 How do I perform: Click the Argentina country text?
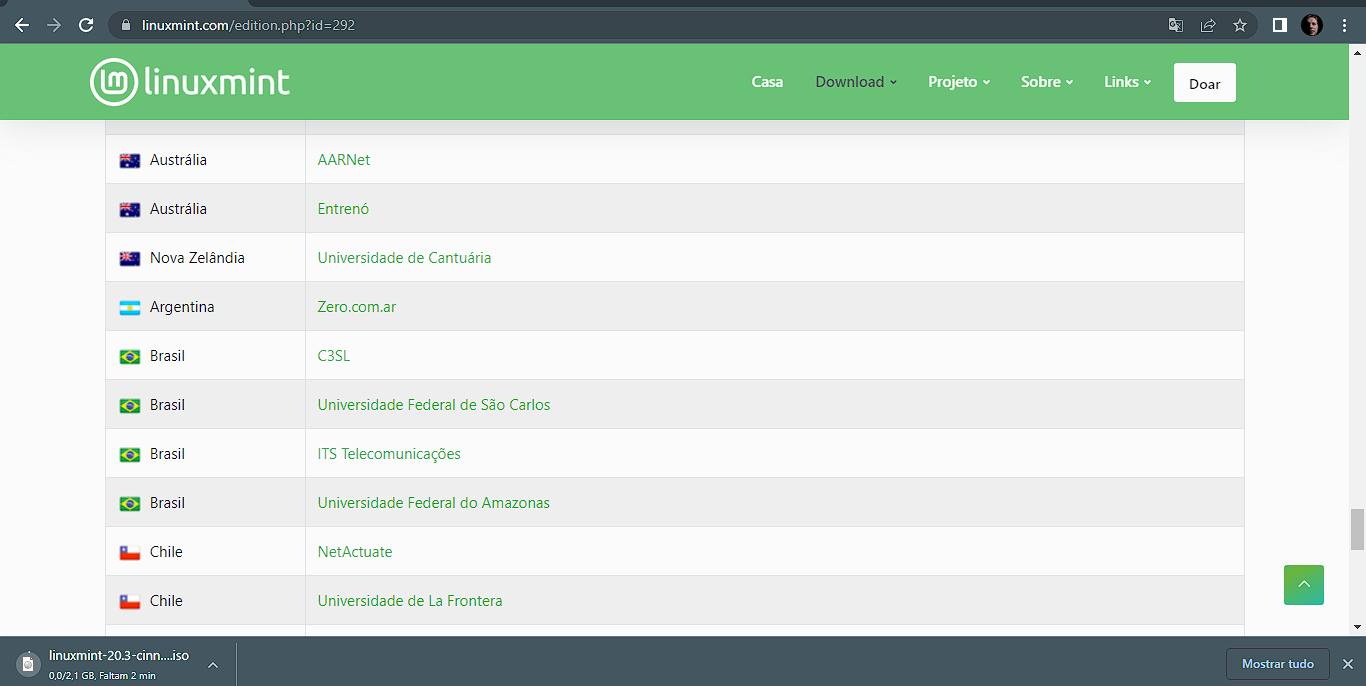point(182,307)
